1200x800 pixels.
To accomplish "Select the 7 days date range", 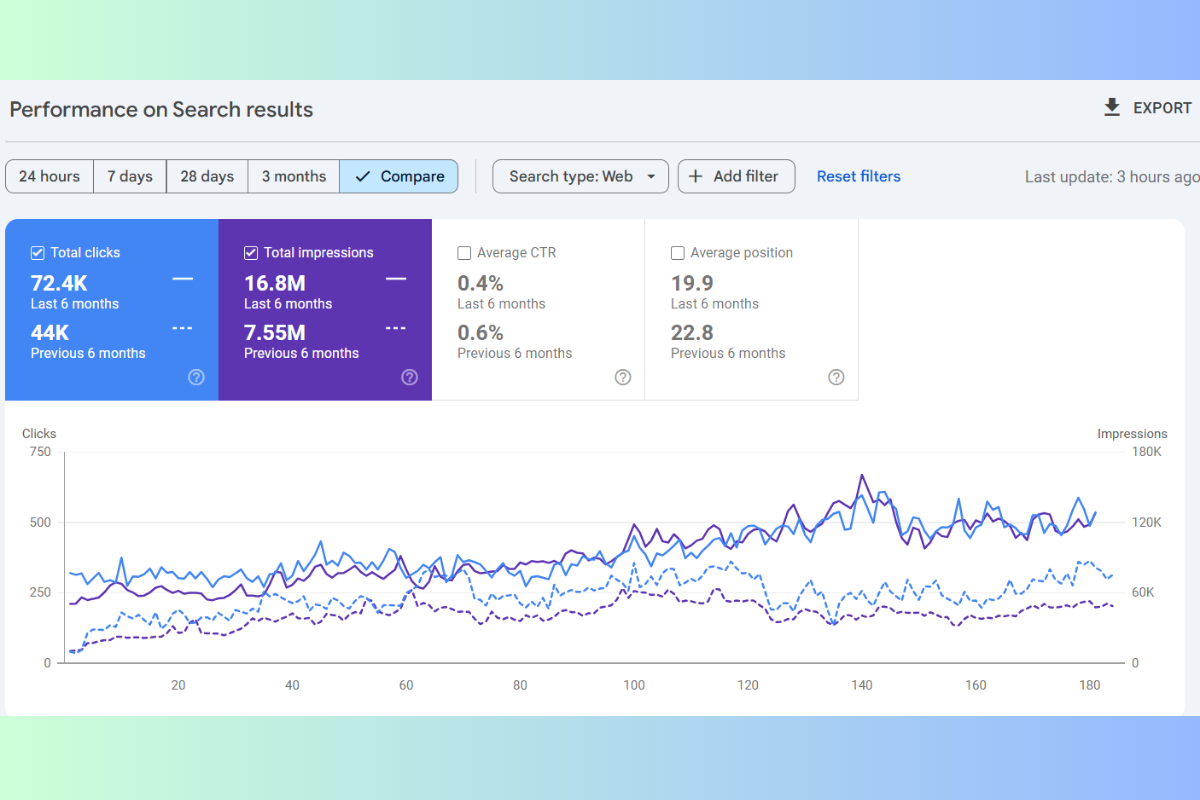I will (130, 176).
